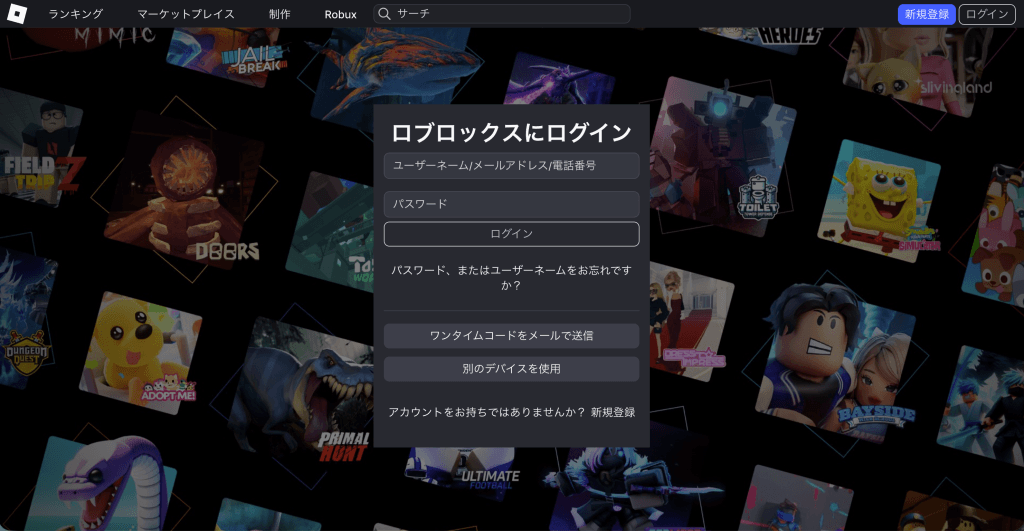
Task: Click the ログイン button in the header
Action: point(987,14)
